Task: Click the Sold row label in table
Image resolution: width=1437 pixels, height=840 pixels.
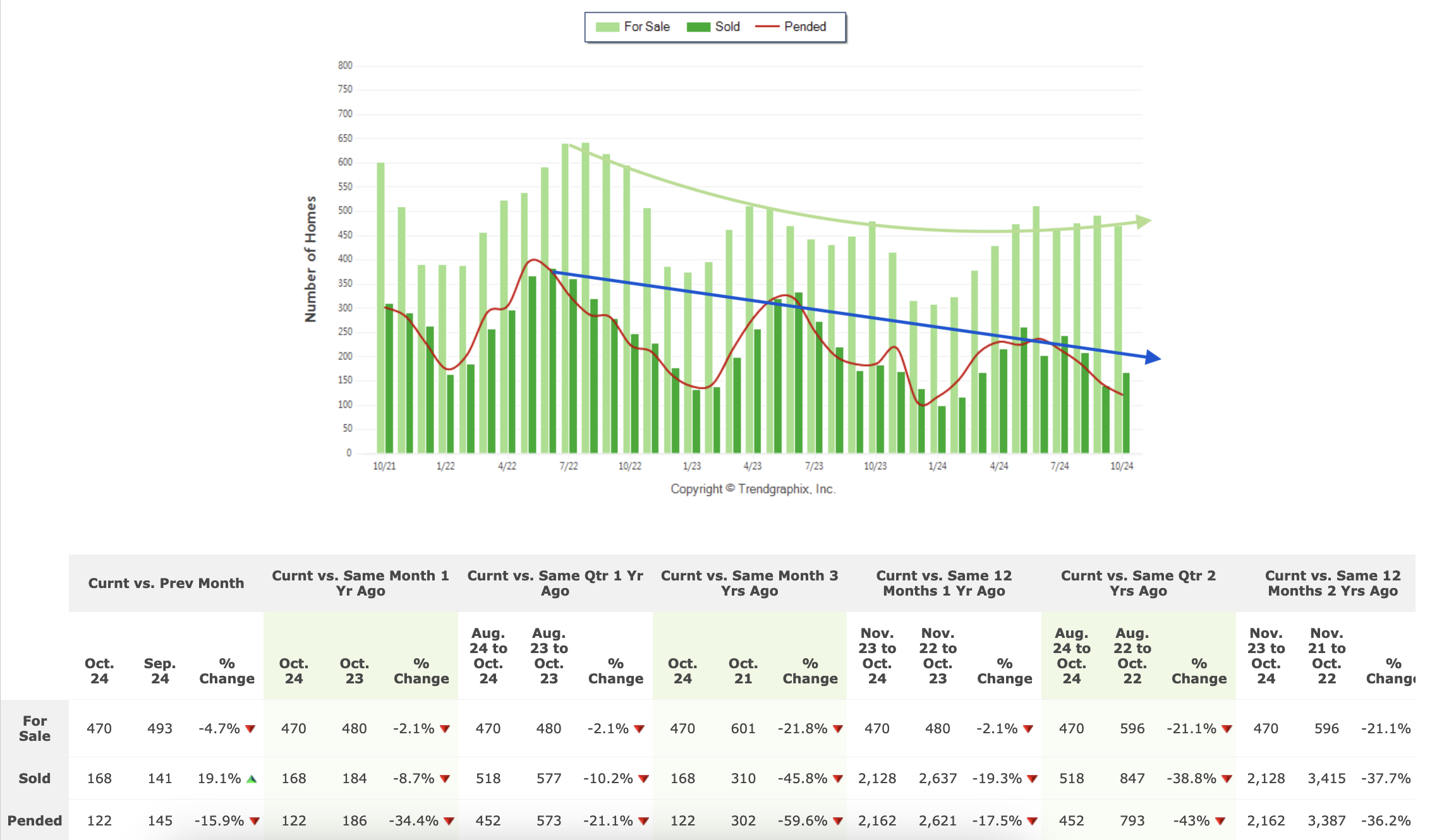Action: [34, 778]
